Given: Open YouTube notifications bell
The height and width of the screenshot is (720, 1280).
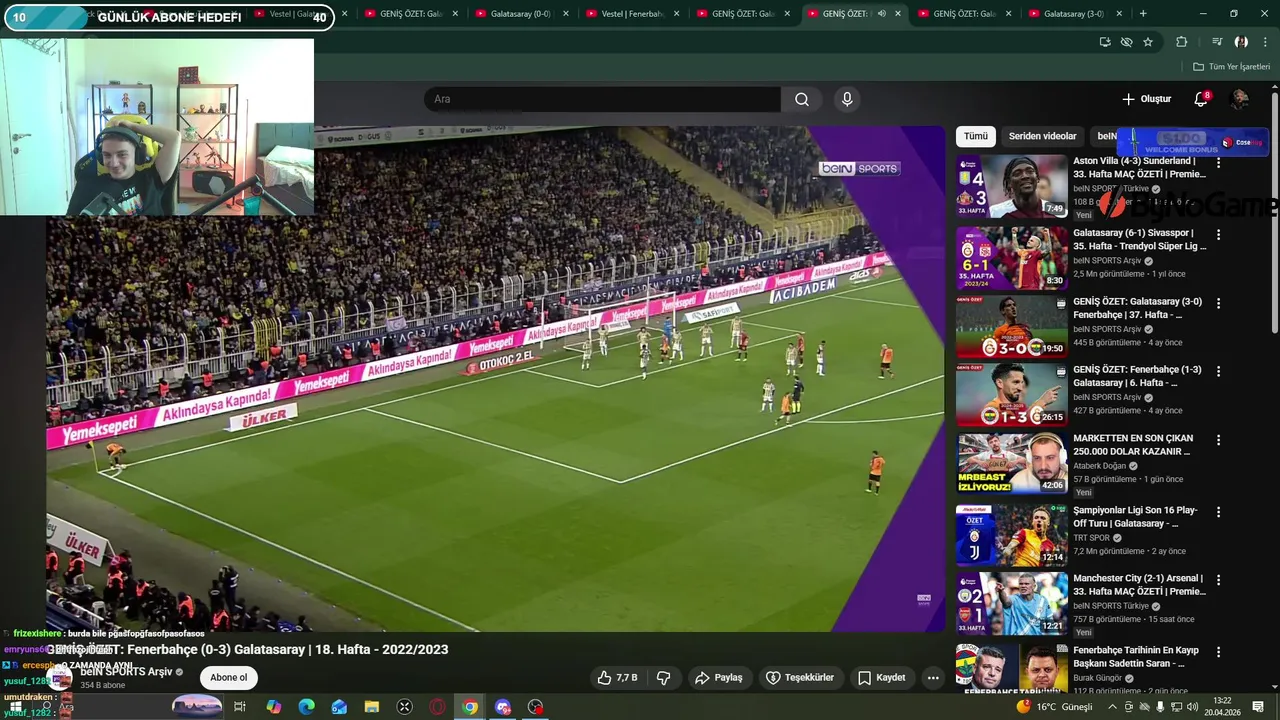Looking at the screenshot, I should click(x=1201, y=99).
